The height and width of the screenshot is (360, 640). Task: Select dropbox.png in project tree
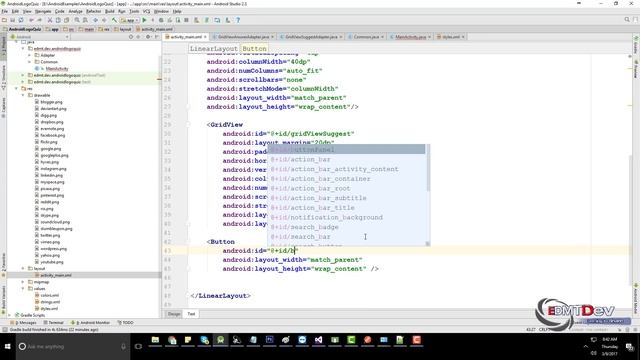(x=52, y=122)
